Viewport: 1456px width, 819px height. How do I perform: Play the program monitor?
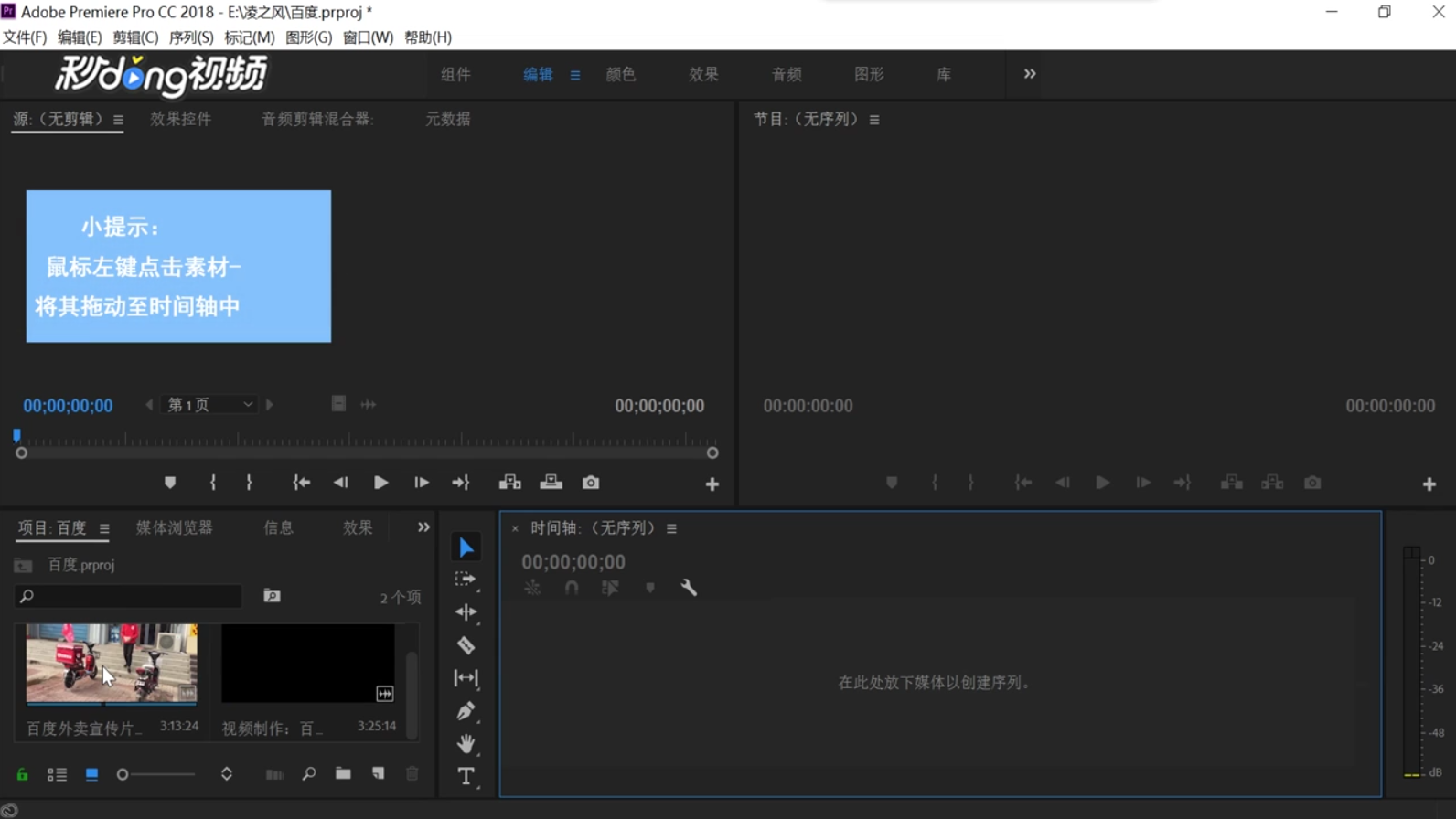tap(1102, 483)
